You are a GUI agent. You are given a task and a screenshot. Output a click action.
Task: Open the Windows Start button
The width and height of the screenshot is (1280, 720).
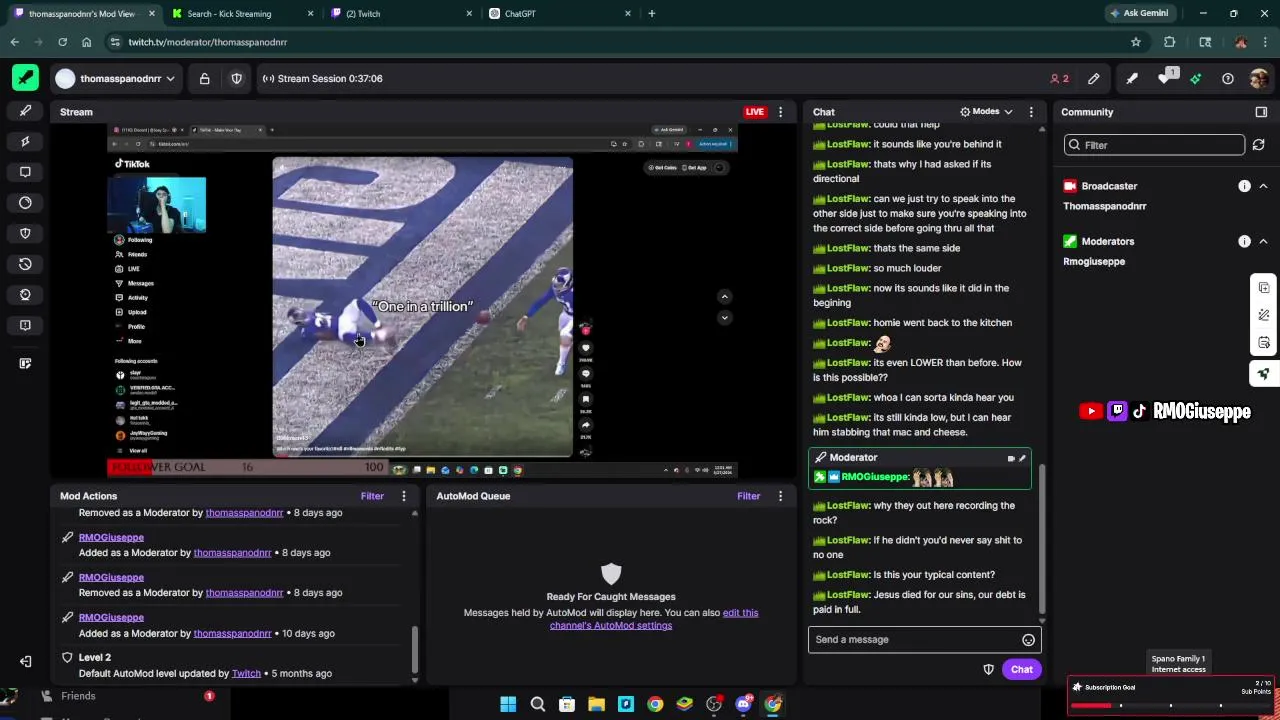(508, 704)
